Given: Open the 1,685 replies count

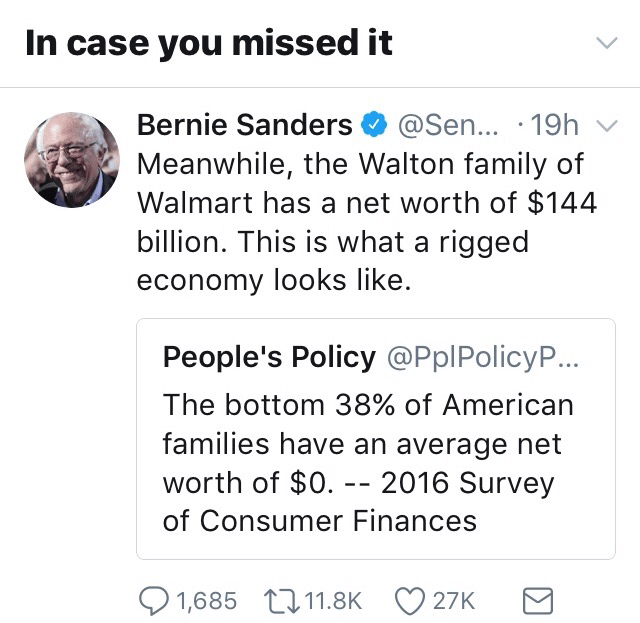Looking at the screenshot, I should pos(206,600).
